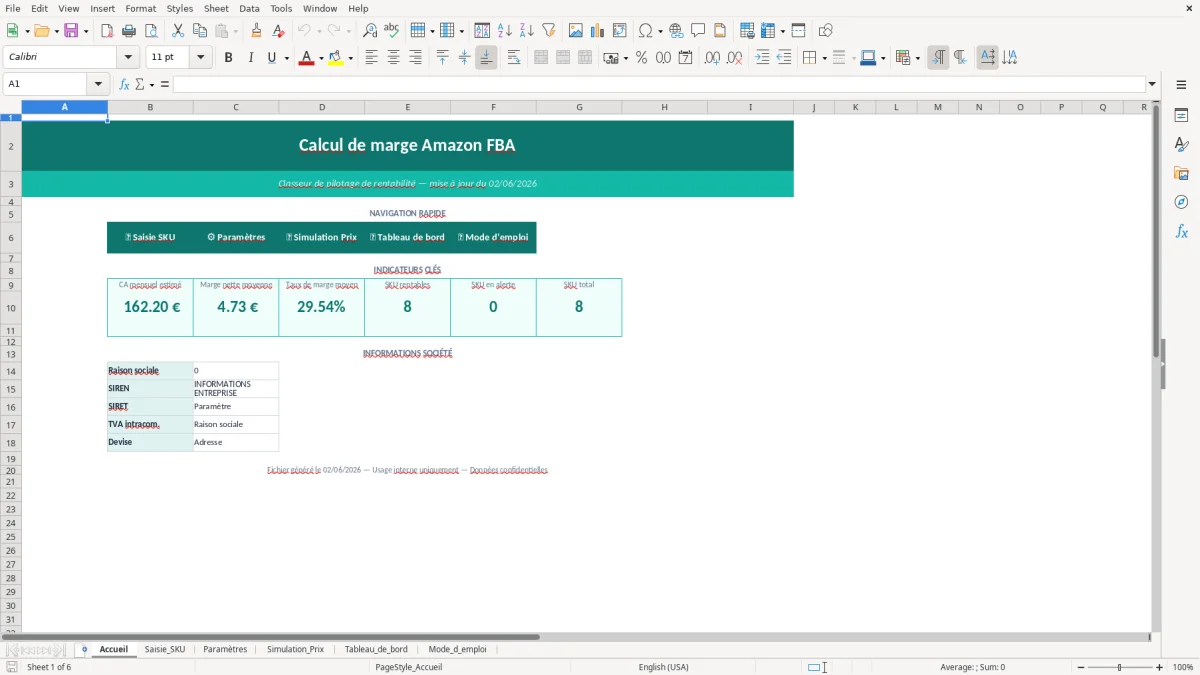This screenshot has width=1200, height=675.
Task: Open Find & Replace icon
Action: (x=370, y=31)
